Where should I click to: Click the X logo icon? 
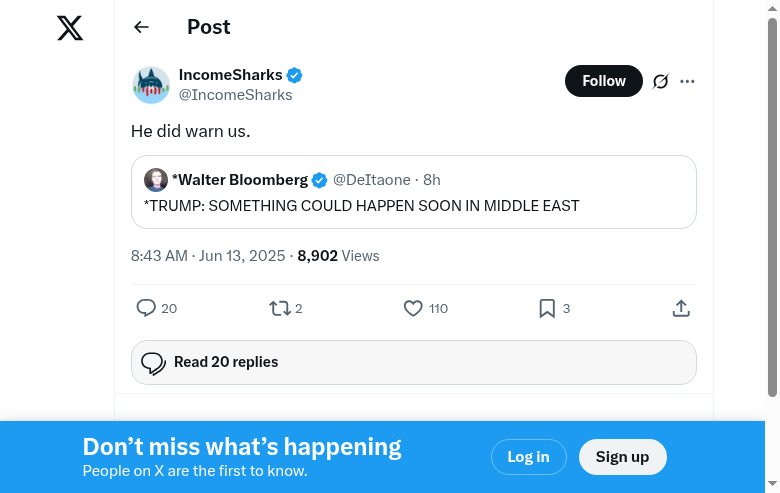70,28
